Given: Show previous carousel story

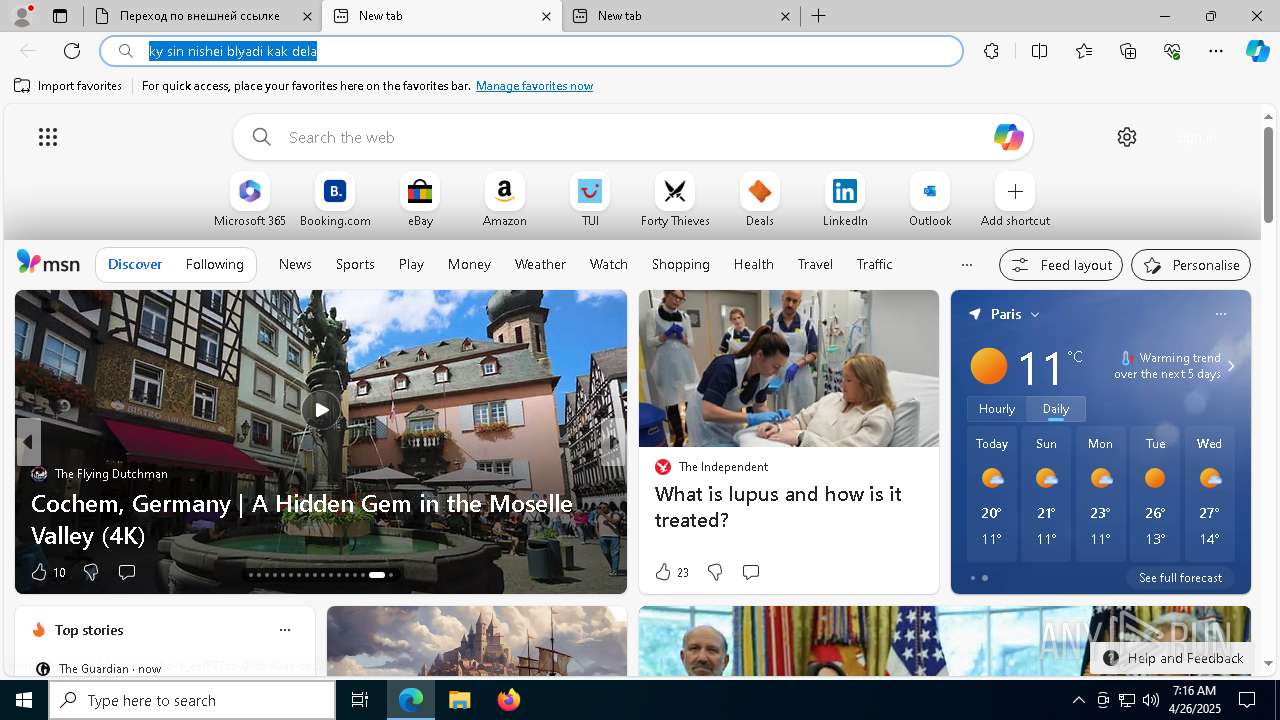Looking at the screenshot, I should pyautogui.click(x=28, y=441).
